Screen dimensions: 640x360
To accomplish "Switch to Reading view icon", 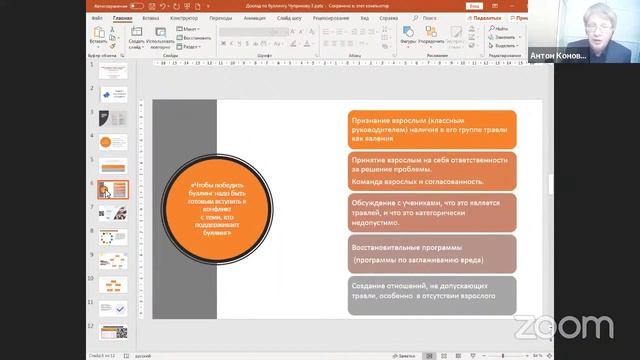I will (x=458, y=356).
